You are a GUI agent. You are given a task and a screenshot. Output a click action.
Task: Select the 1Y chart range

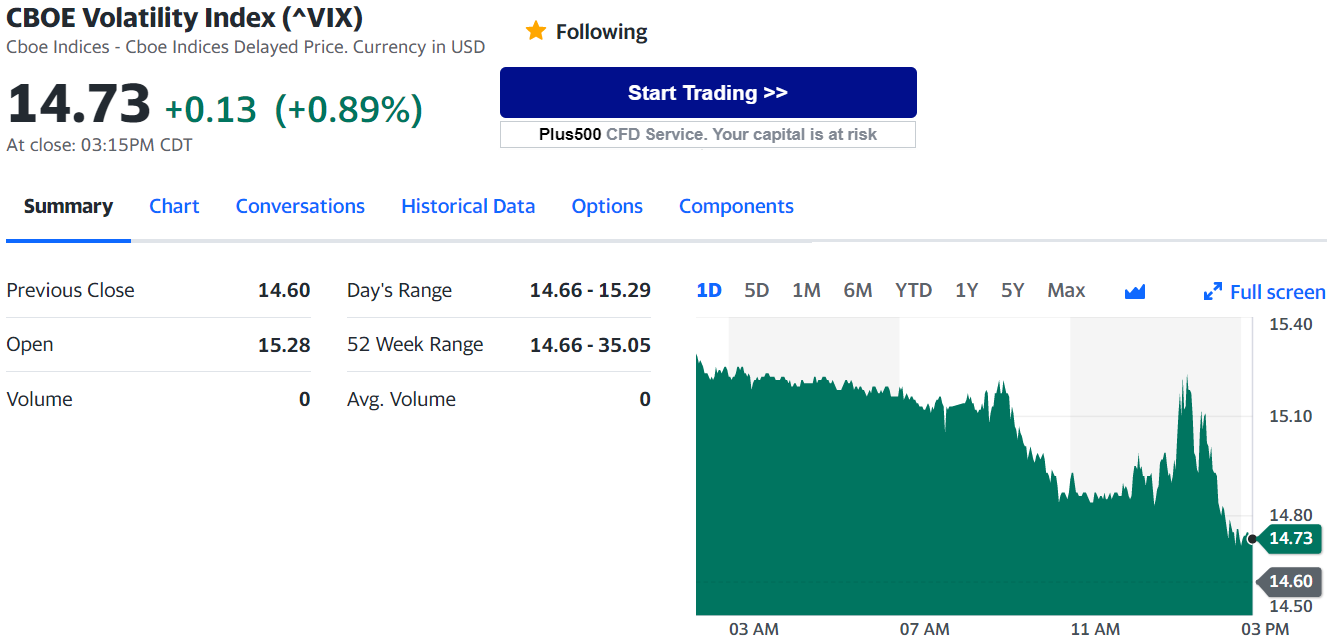click(966, 290)
